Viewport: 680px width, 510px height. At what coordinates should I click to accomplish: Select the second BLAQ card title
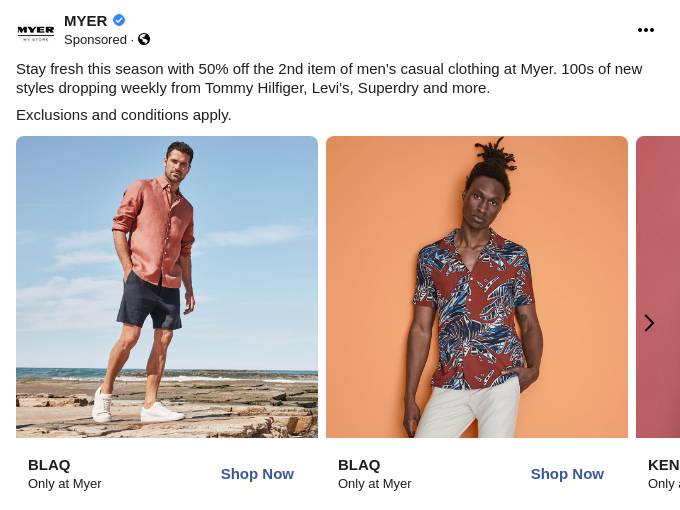[359, 465]
